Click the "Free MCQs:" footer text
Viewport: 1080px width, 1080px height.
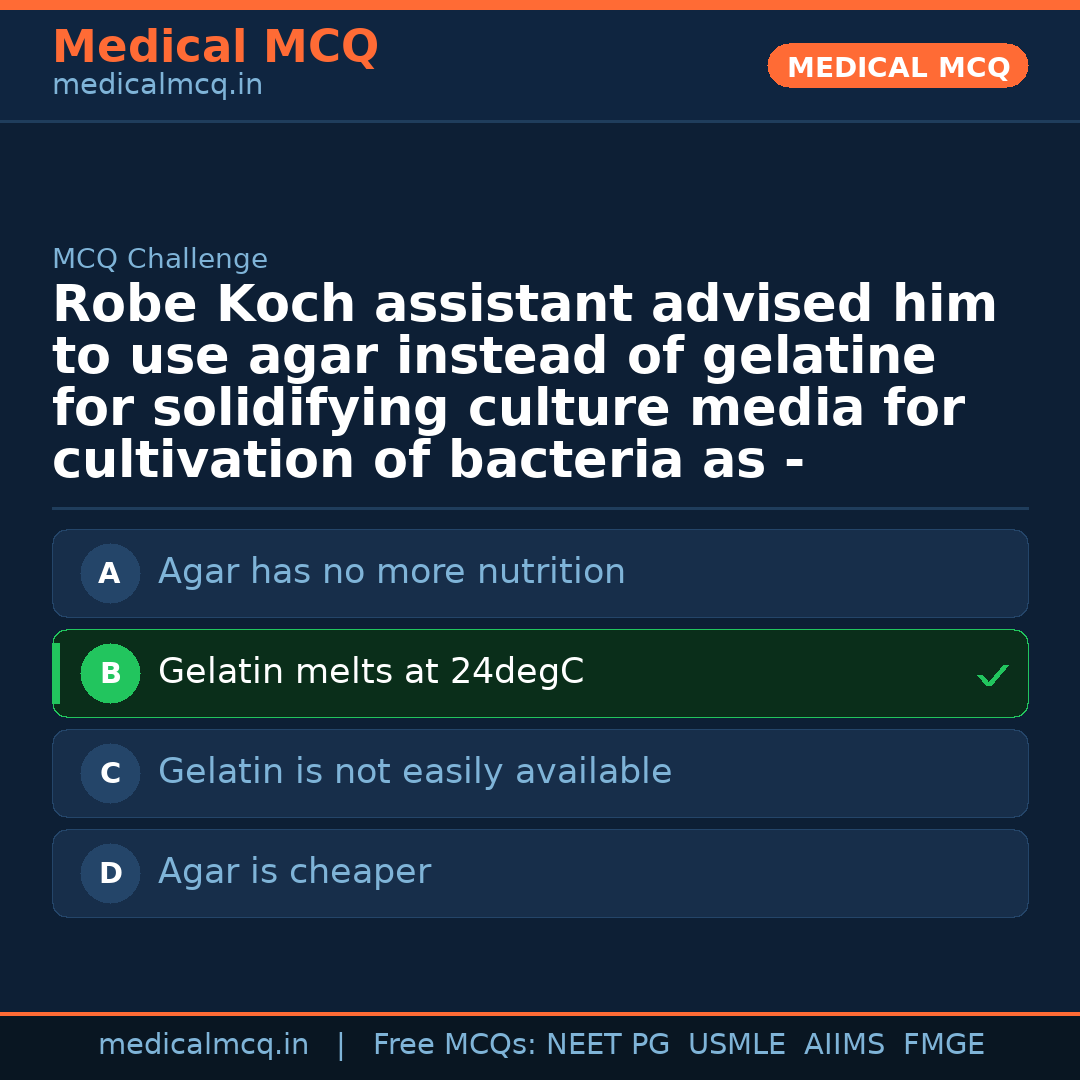(x=455, y=1045)
